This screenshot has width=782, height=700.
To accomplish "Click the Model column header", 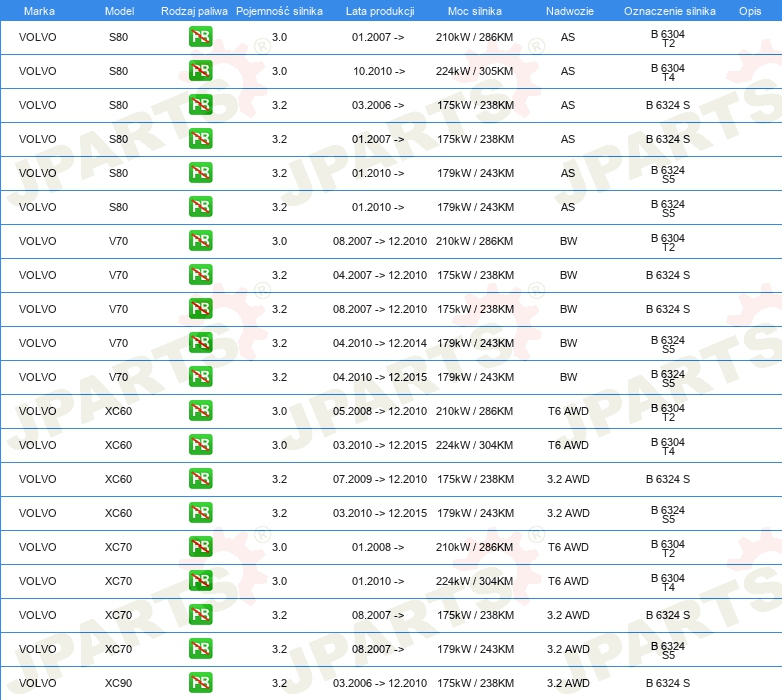I will point(119,11).
